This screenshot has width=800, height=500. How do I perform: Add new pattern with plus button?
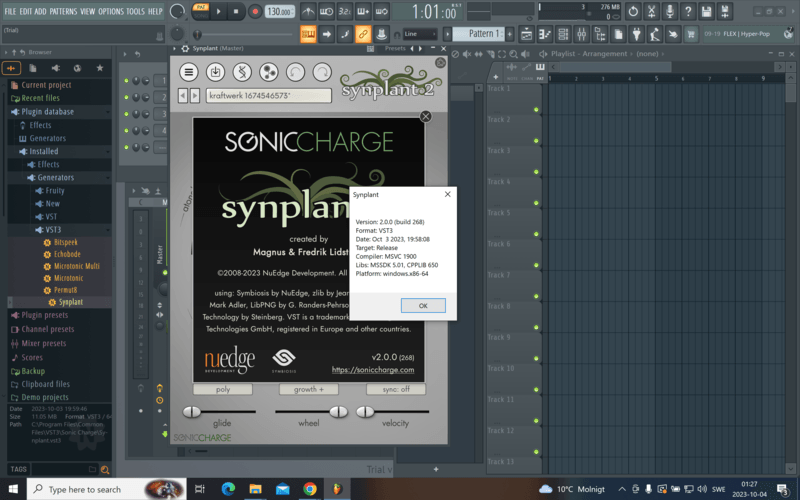click(509, 34)
